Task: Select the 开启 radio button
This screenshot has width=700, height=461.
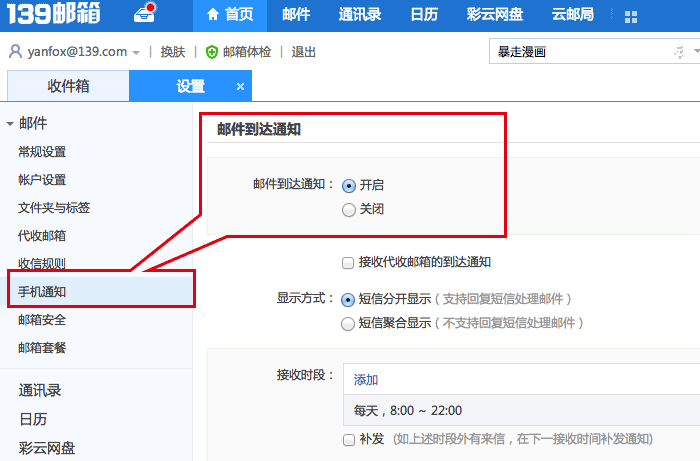Action: 348,185
